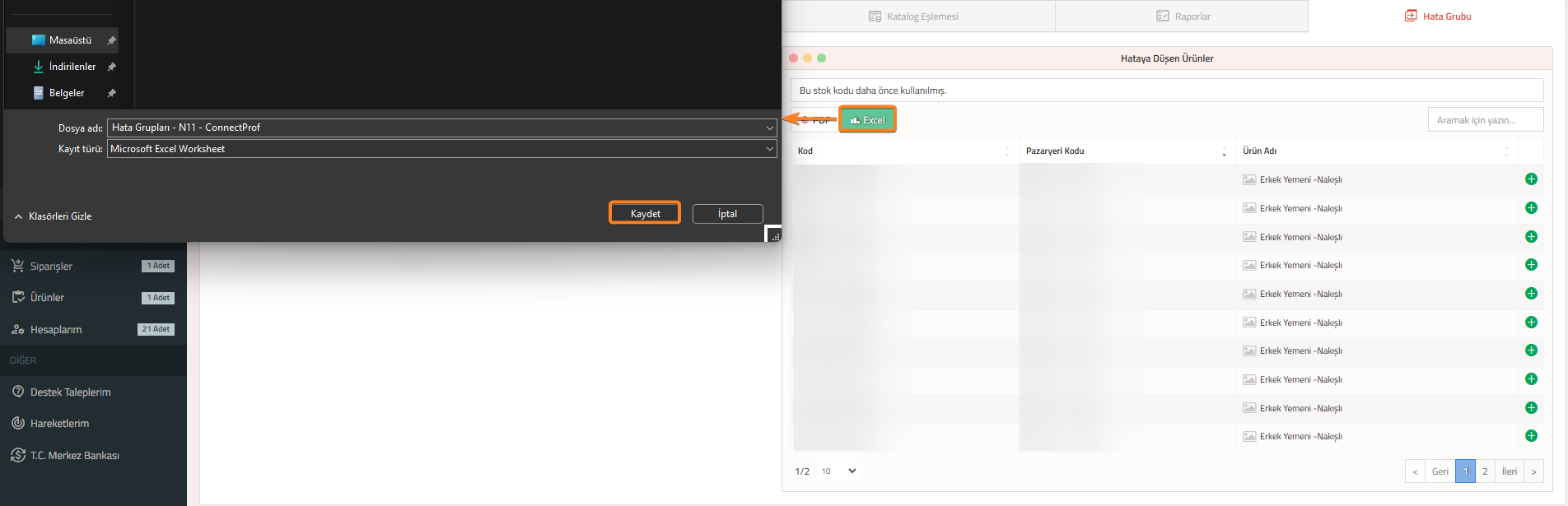Collapse folders with Klasörleri Gizle
Viewport: 1568px width, 506px height.
pos(54,216)
